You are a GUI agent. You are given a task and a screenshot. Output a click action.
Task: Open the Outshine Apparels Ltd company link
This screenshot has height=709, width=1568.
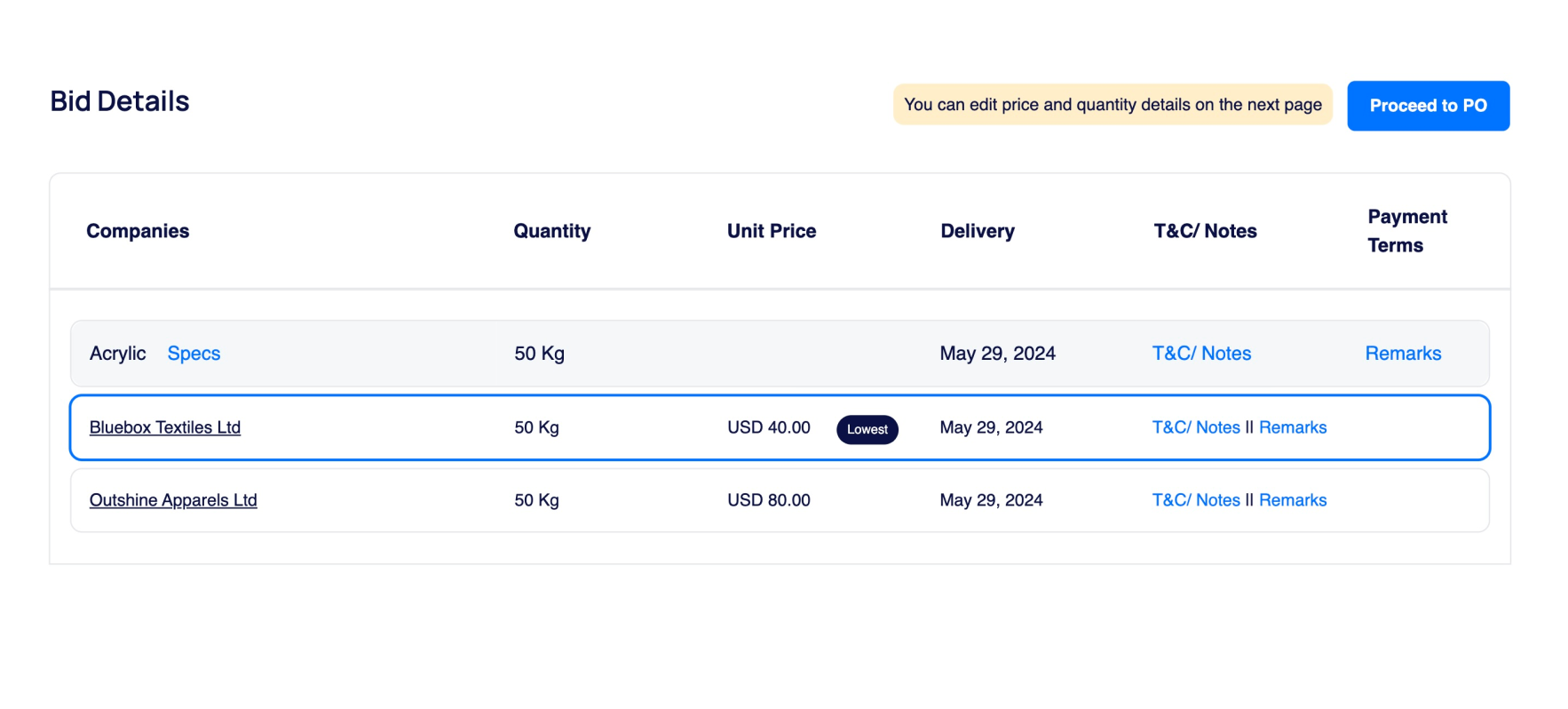[x=173, y=500]
